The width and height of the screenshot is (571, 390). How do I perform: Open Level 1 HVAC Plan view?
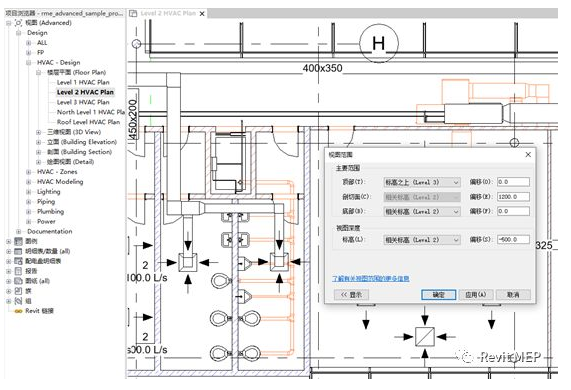pos(83,82)
